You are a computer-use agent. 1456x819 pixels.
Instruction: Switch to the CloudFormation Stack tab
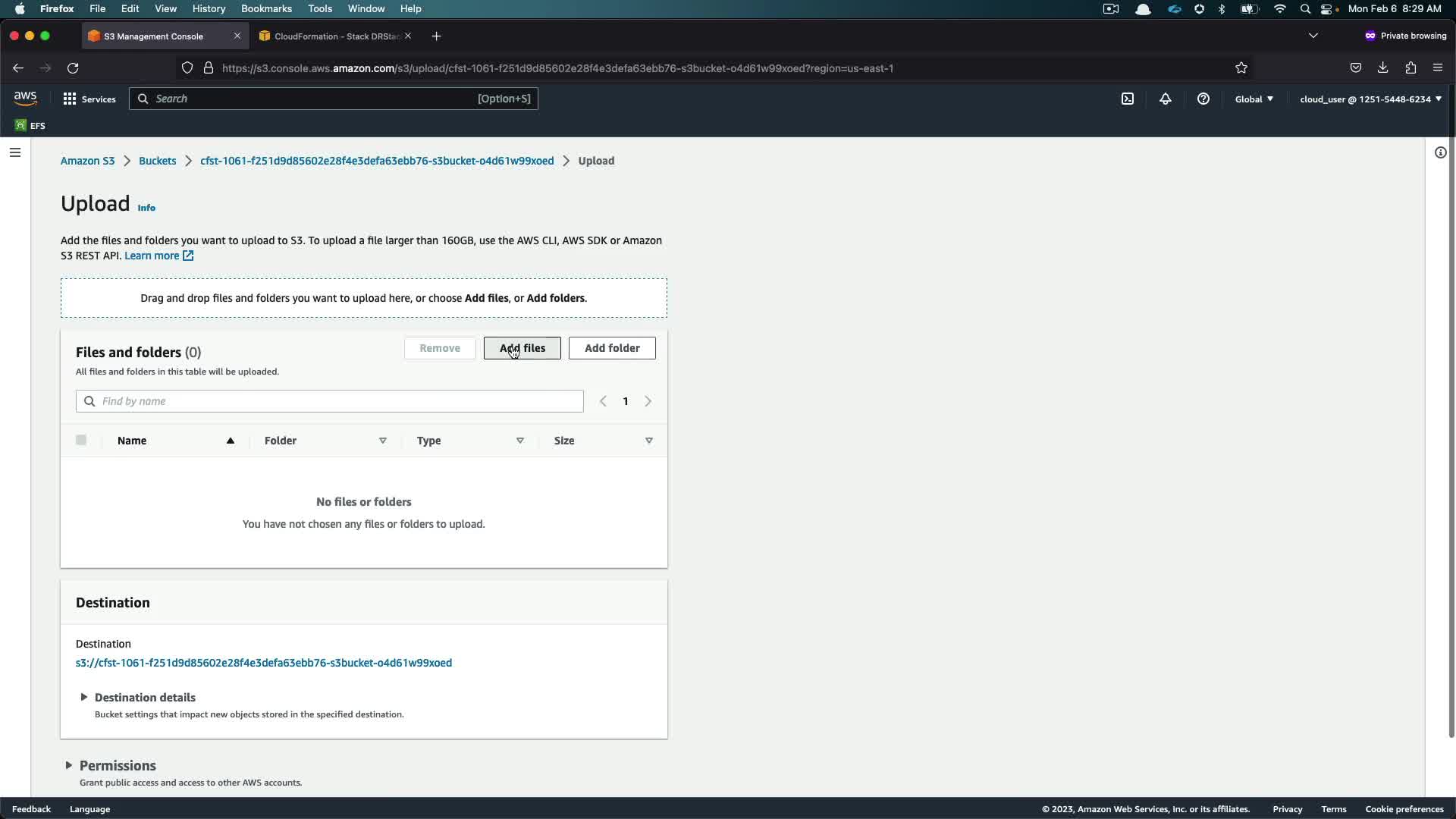334,36
